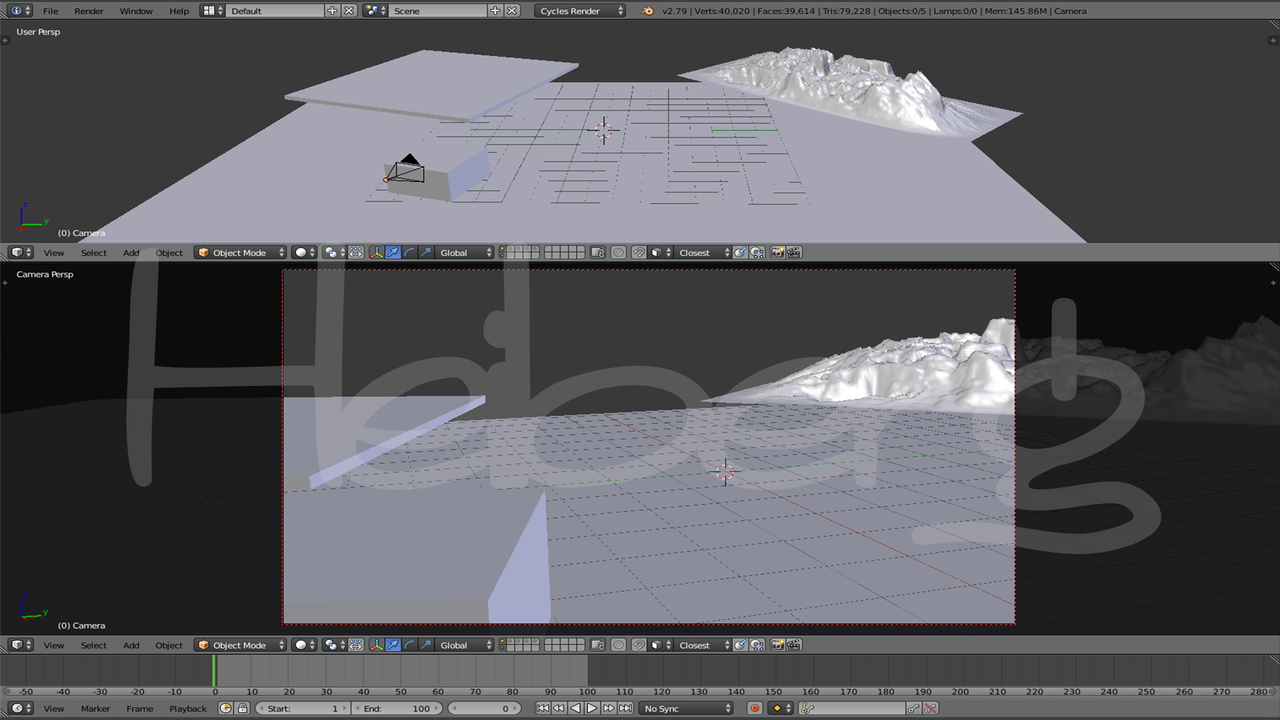1280x720 pixels.
Task: Open pivot point selector in top viewport
Action: tap(335, 252)
